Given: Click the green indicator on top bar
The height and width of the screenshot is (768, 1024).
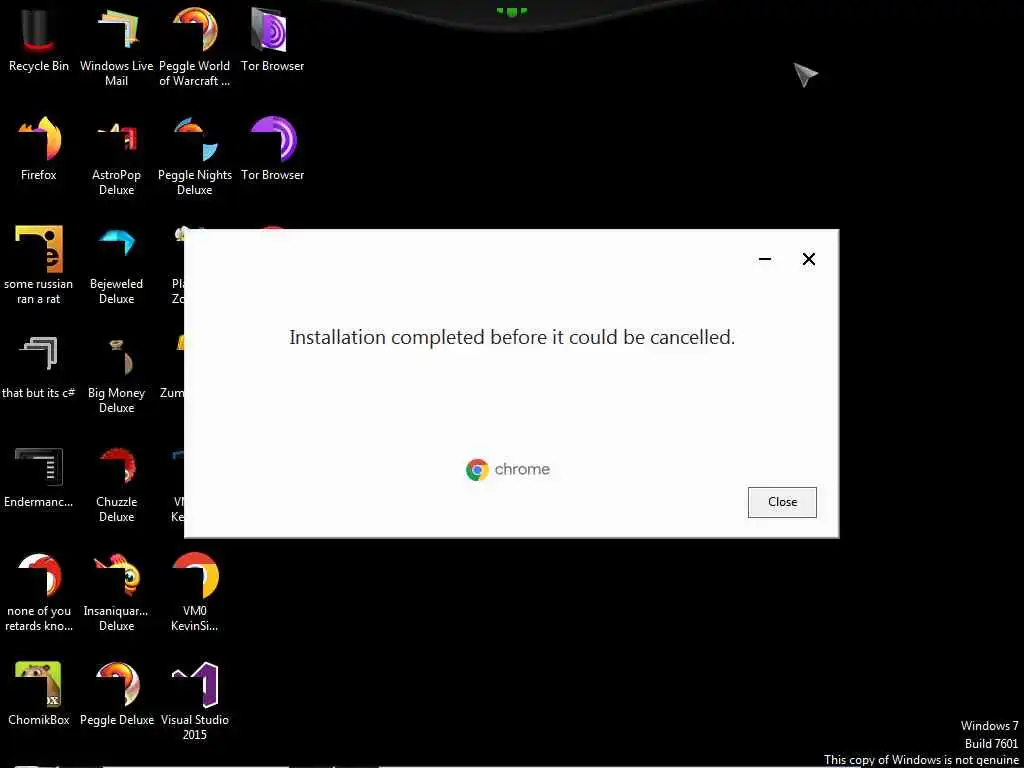Looking at the screenshot, I should [511, 10].
